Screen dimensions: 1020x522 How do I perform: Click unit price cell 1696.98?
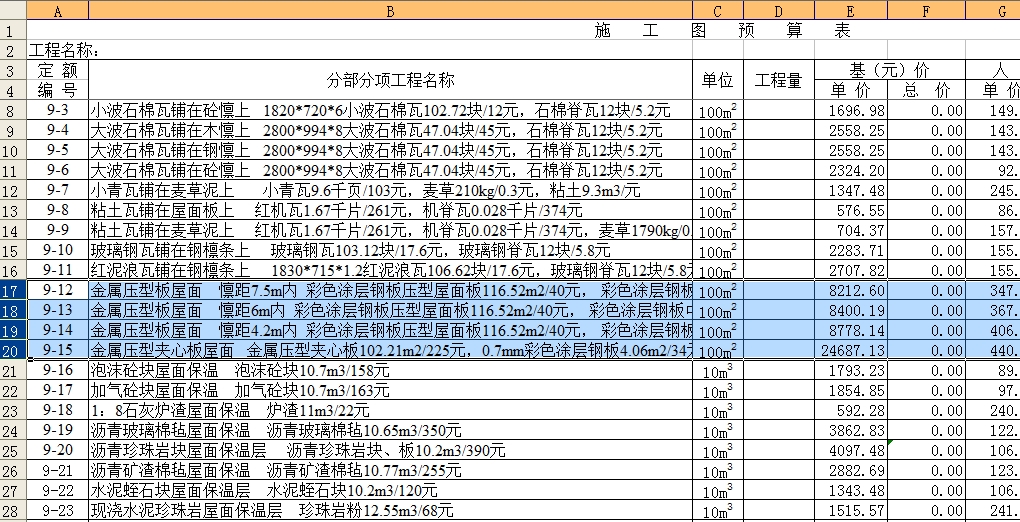pyautogui.click(x=851, y=110)
